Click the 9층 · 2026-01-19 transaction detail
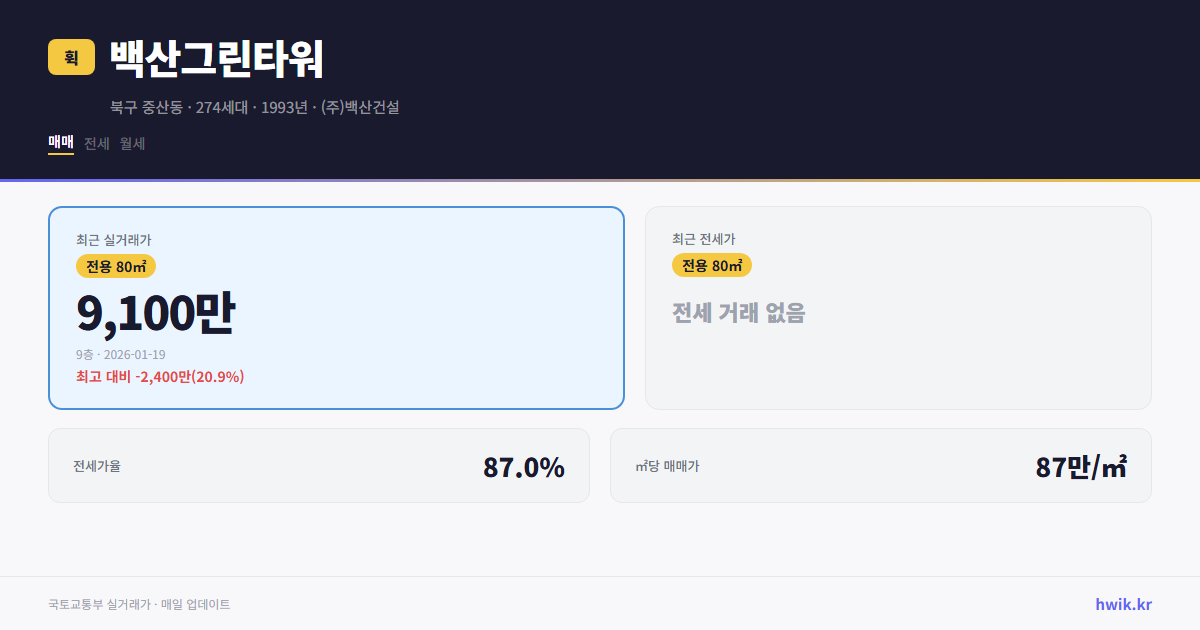The image size is (1200, 630). tap(121, 354)
